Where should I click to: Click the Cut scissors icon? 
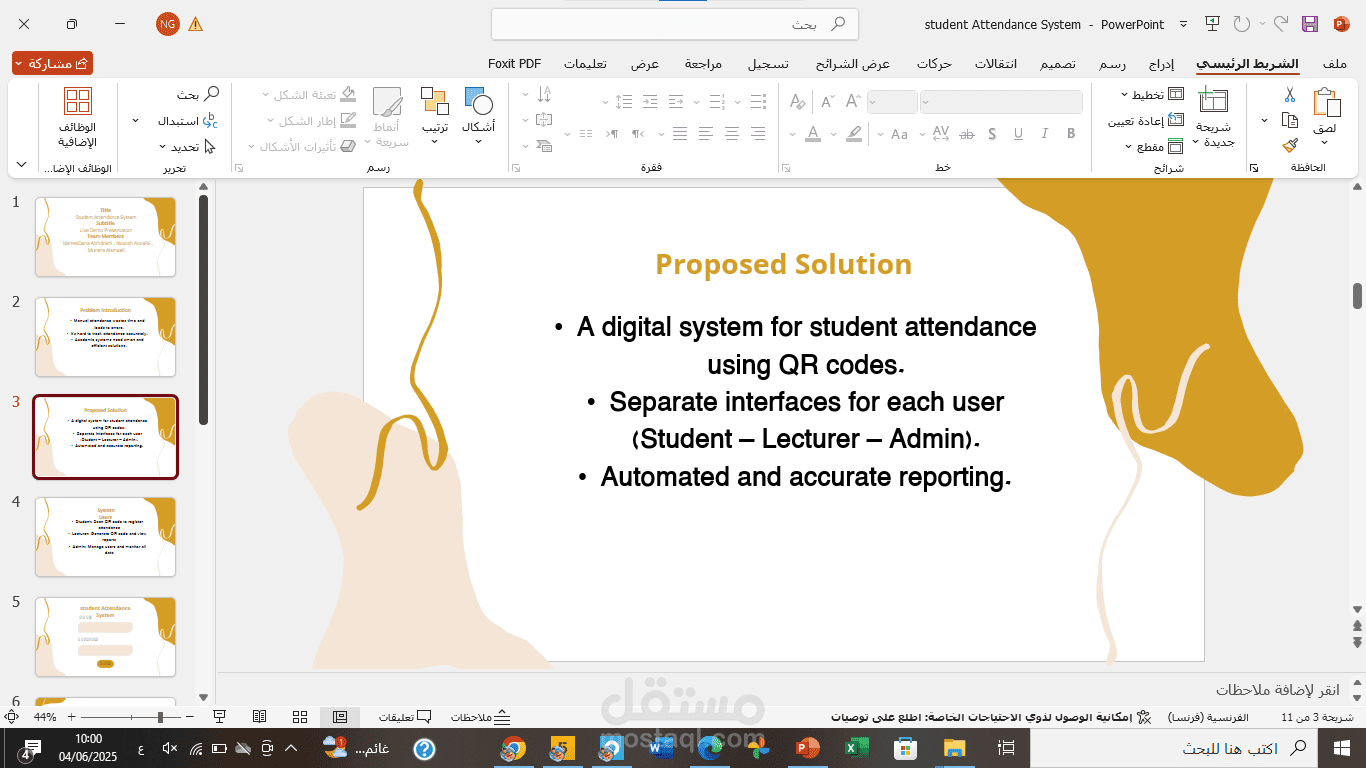1290,96
